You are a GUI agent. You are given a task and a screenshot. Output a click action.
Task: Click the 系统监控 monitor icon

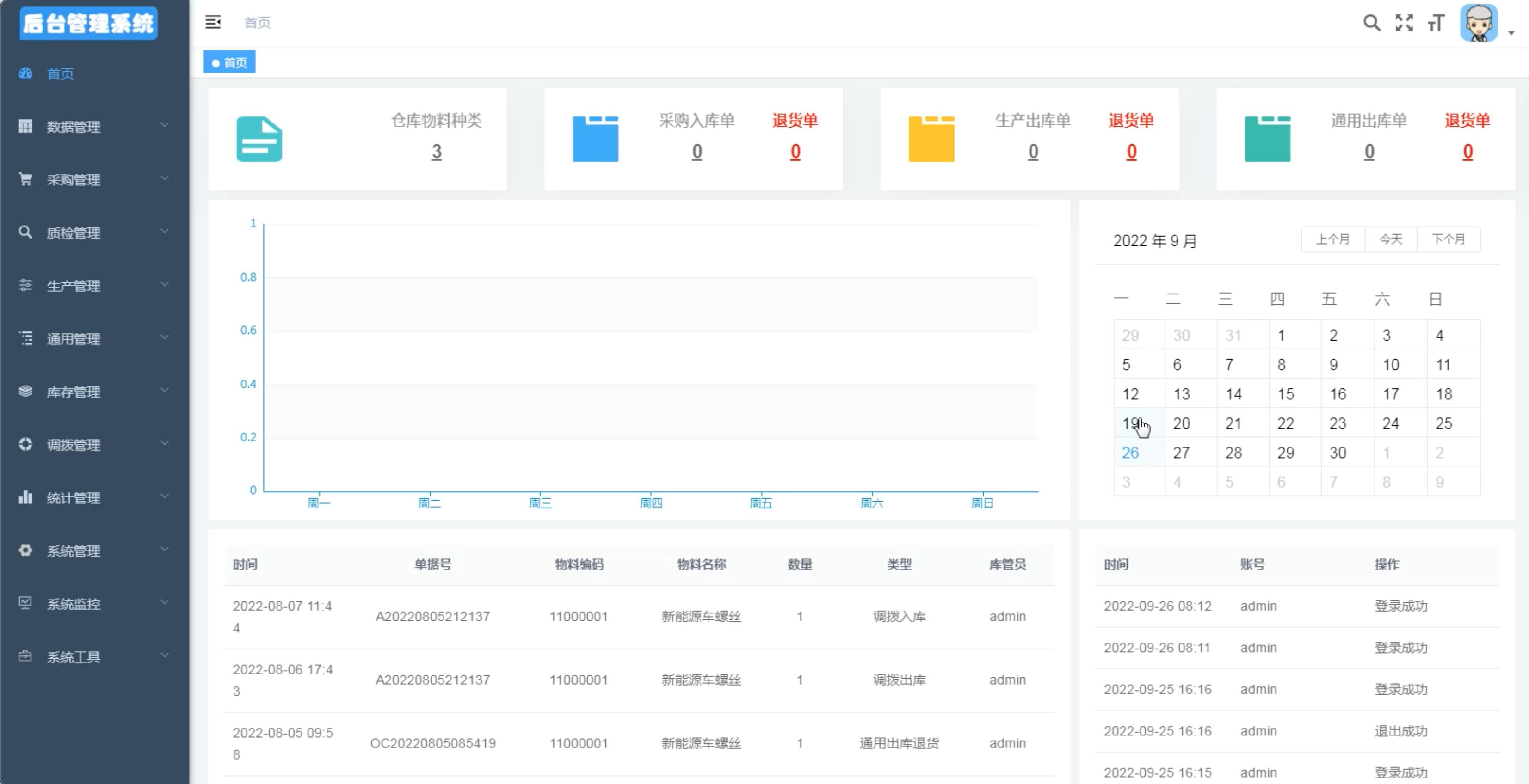pyautogui.click(x=25, y=604)
